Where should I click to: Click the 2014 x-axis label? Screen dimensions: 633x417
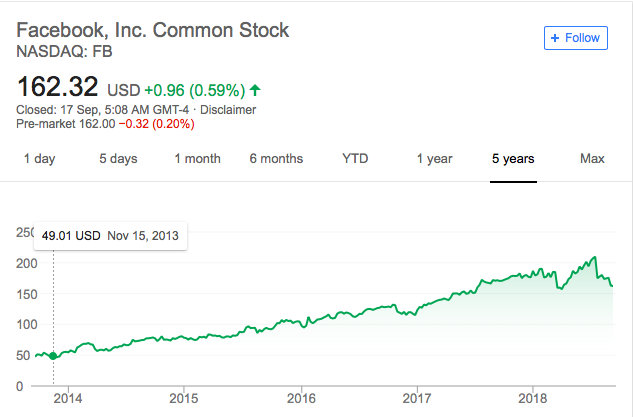pos(67,399)
